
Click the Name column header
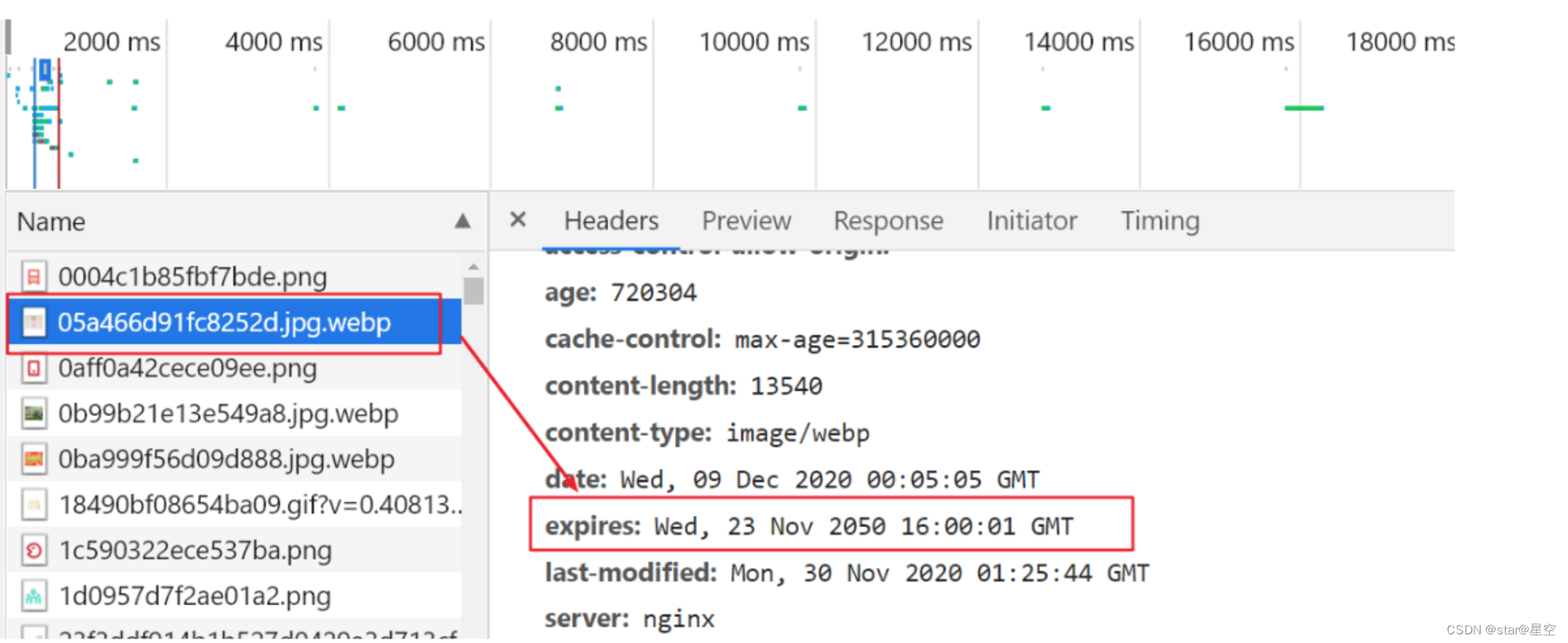246,221
